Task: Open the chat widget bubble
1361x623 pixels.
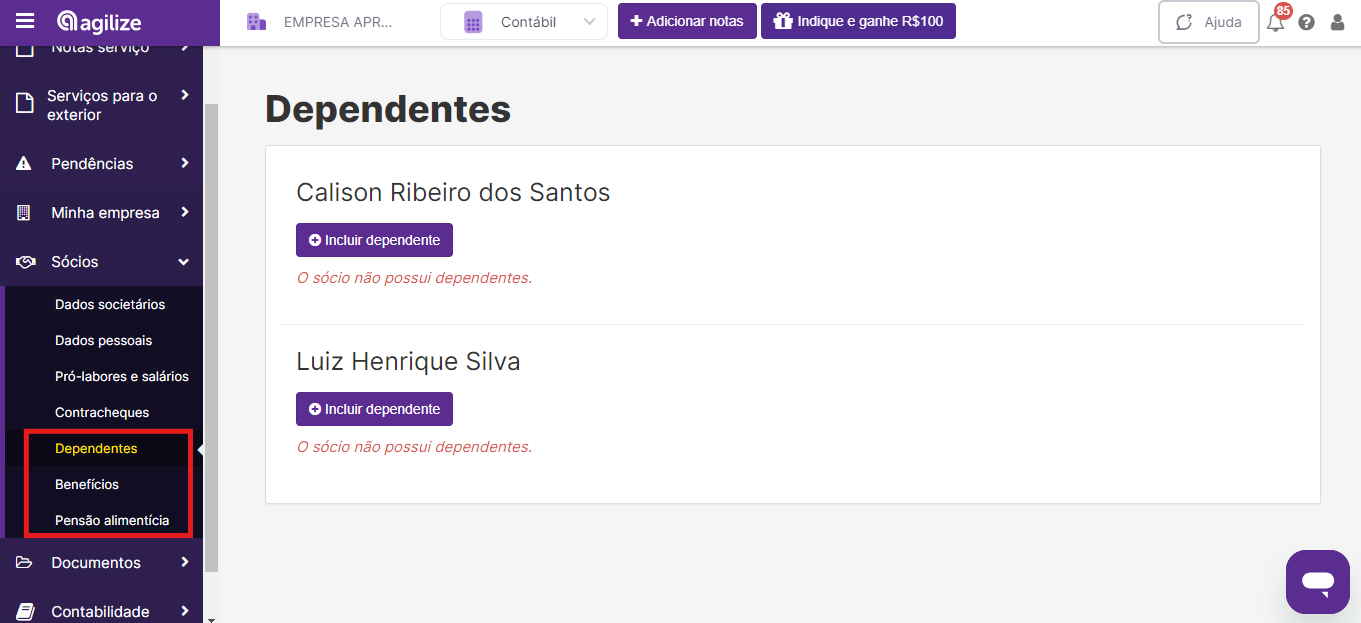Action: 1318,581
